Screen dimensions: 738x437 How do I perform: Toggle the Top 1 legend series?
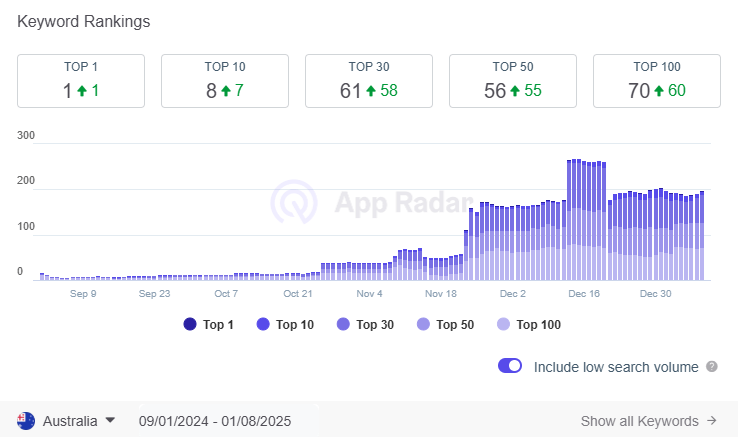[x=209, y=324]
